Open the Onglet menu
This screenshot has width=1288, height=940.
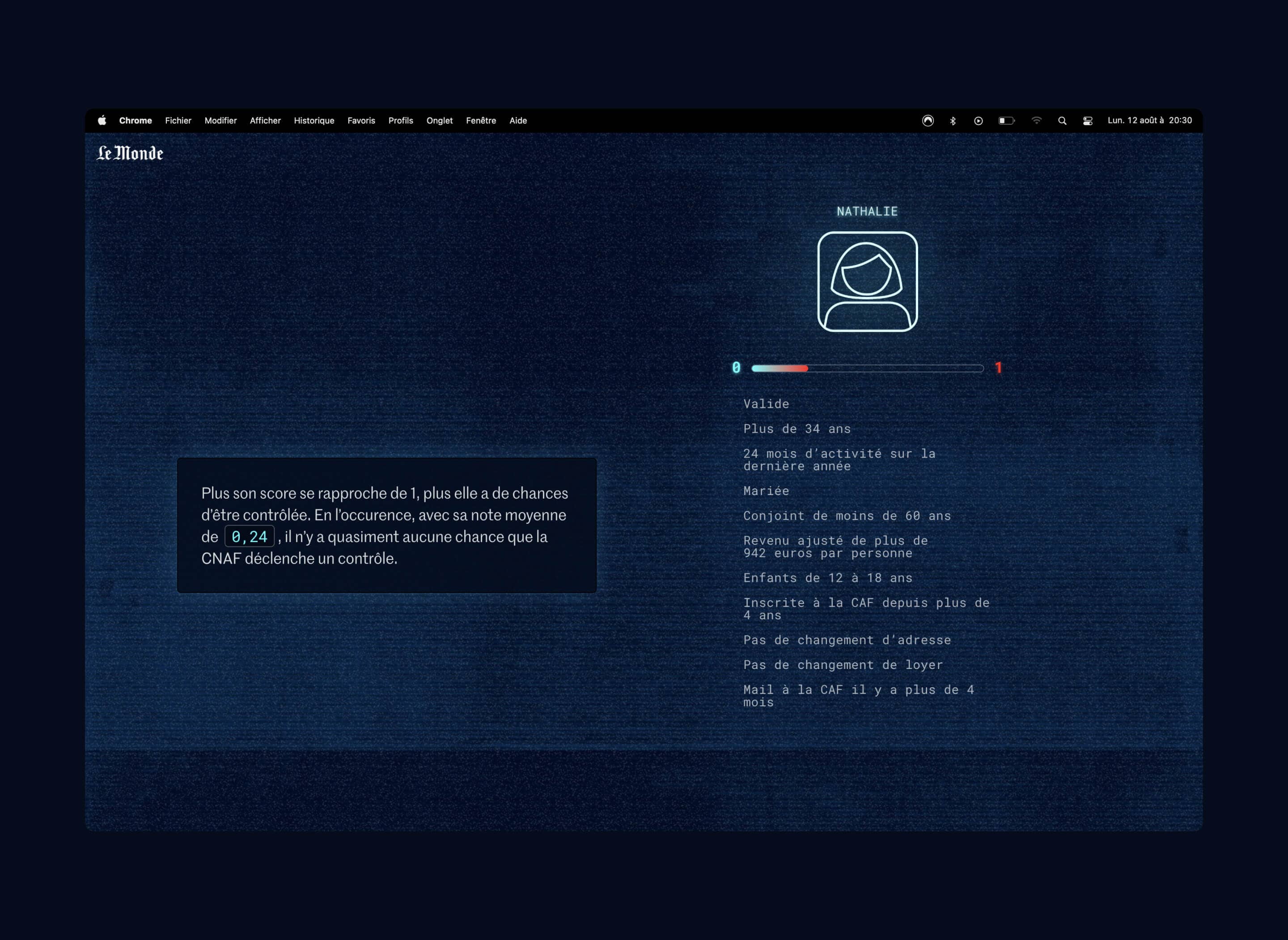tap(440, 121)
